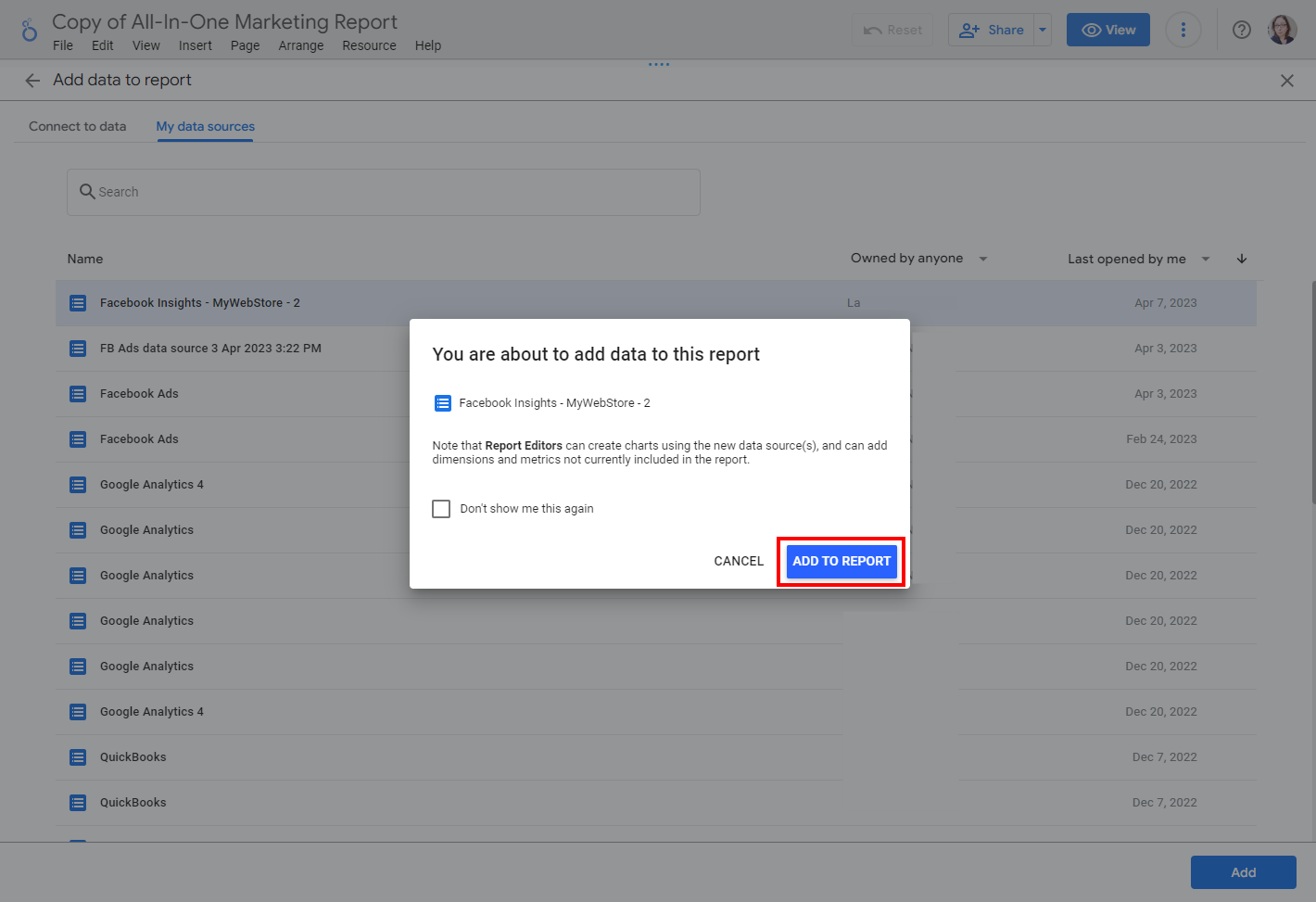Cancel adding the data source

pyautogui.click(x=739, y=561)
